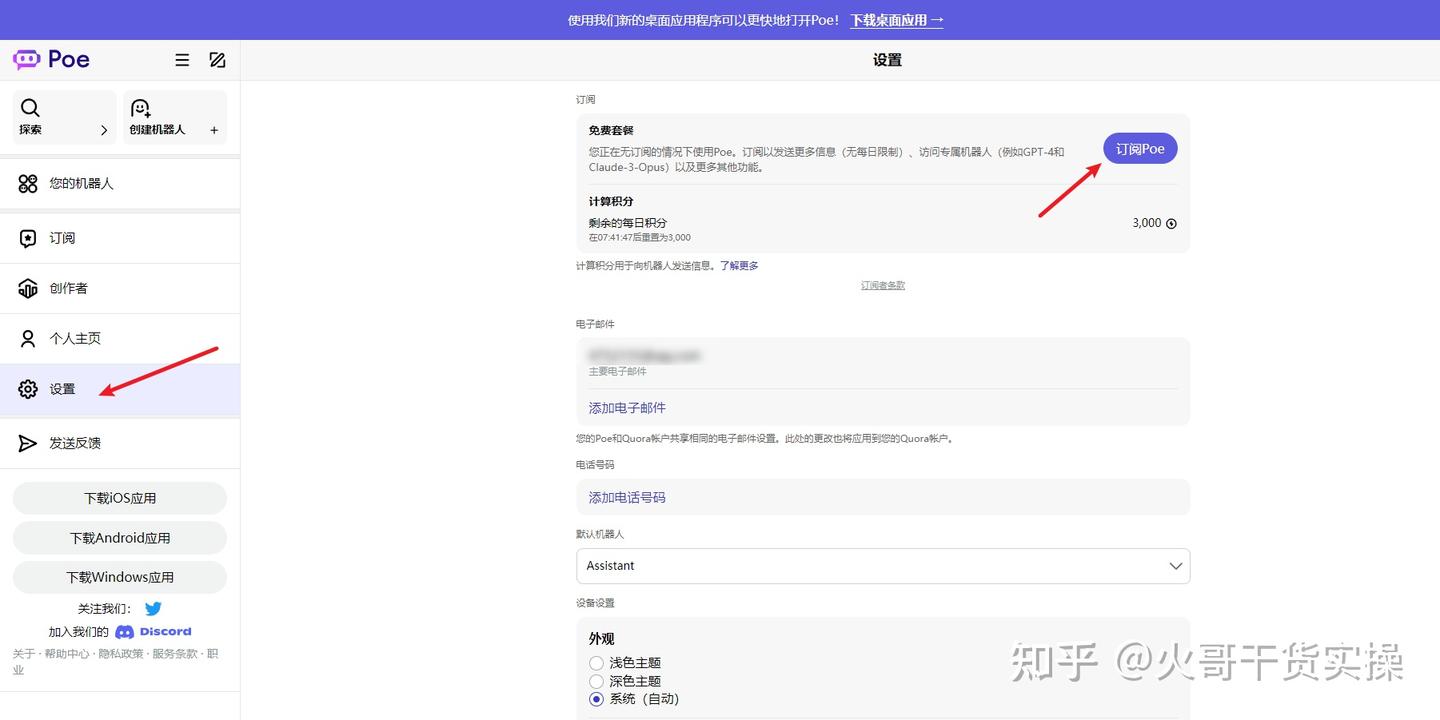Image resolution: width=1440 pixels, height=720 pixels.
Task: Enable the 系统（自动）appearance option
Action: [596, 698]
